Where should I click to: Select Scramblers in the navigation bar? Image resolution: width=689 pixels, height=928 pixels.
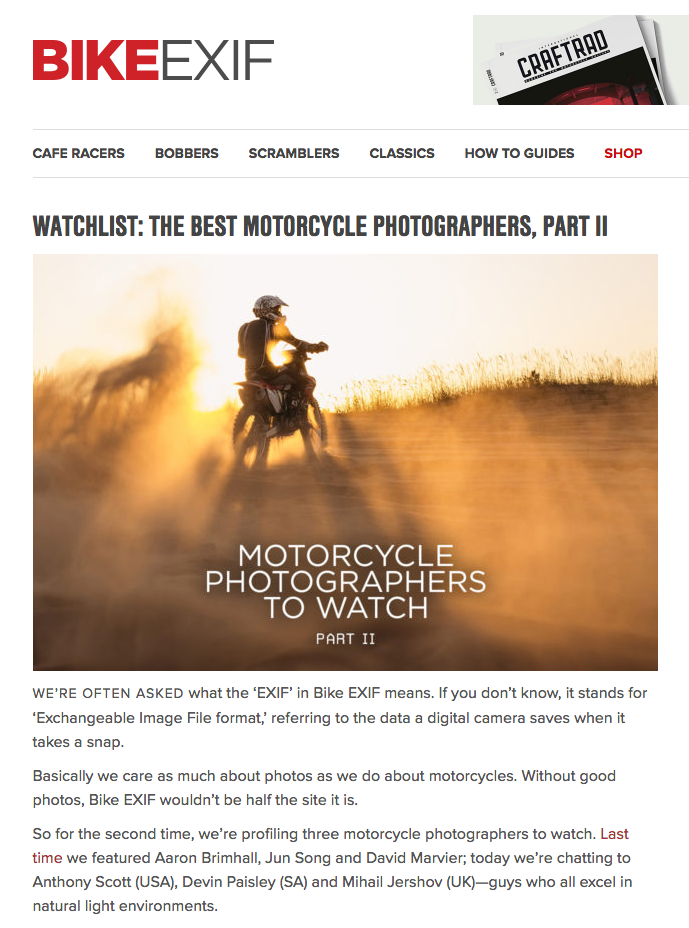(x=294, y=153)
